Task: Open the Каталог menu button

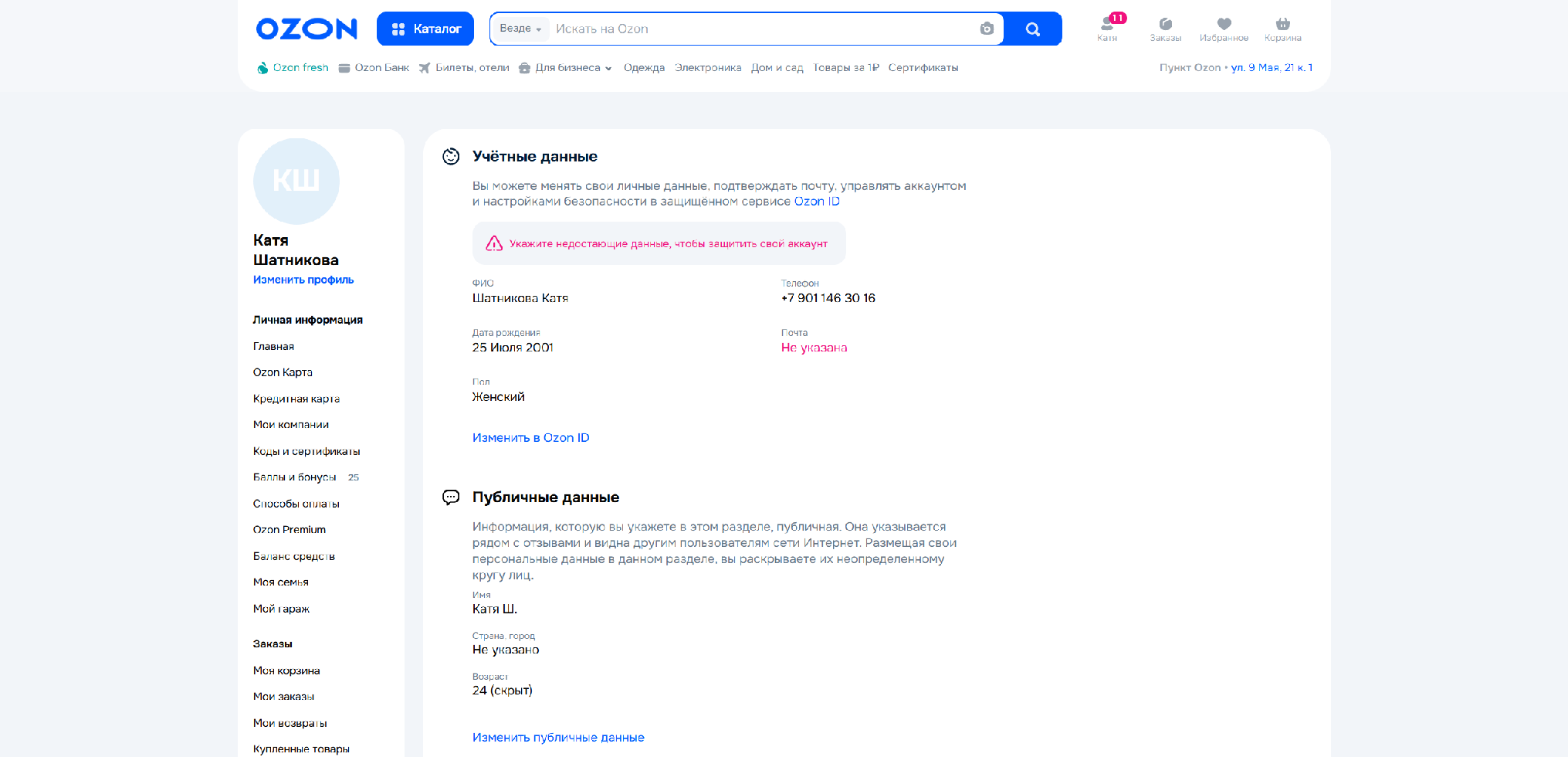Action: tap(425, 29)
